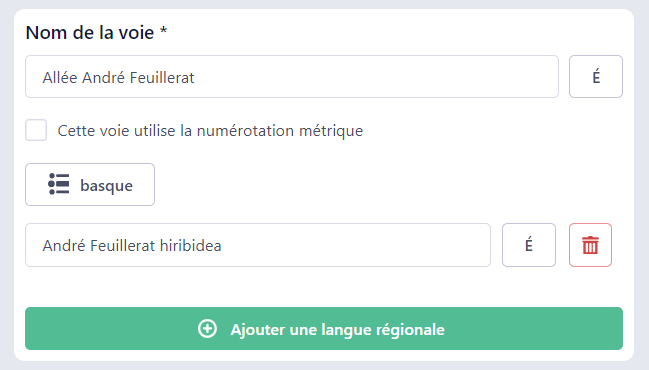Delete the basque name with trash icon
649x370 pixels.
[x=590, y=245]
